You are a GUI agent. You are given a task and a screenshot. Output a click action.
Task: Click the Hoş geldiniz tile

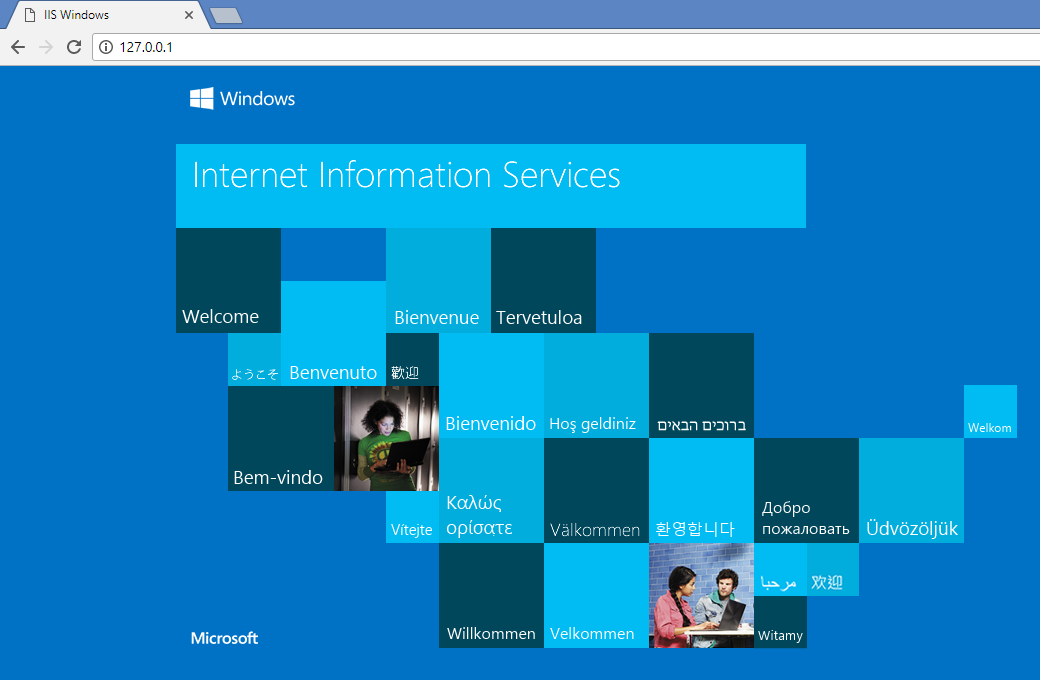(x=596, y=385)
